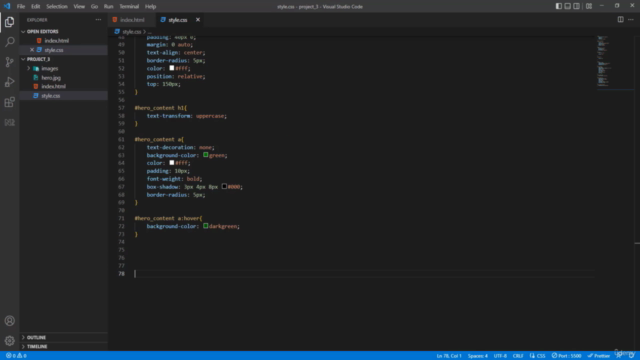
Task: Open the Source Control view icon
Action: click(x=9, y=62)
